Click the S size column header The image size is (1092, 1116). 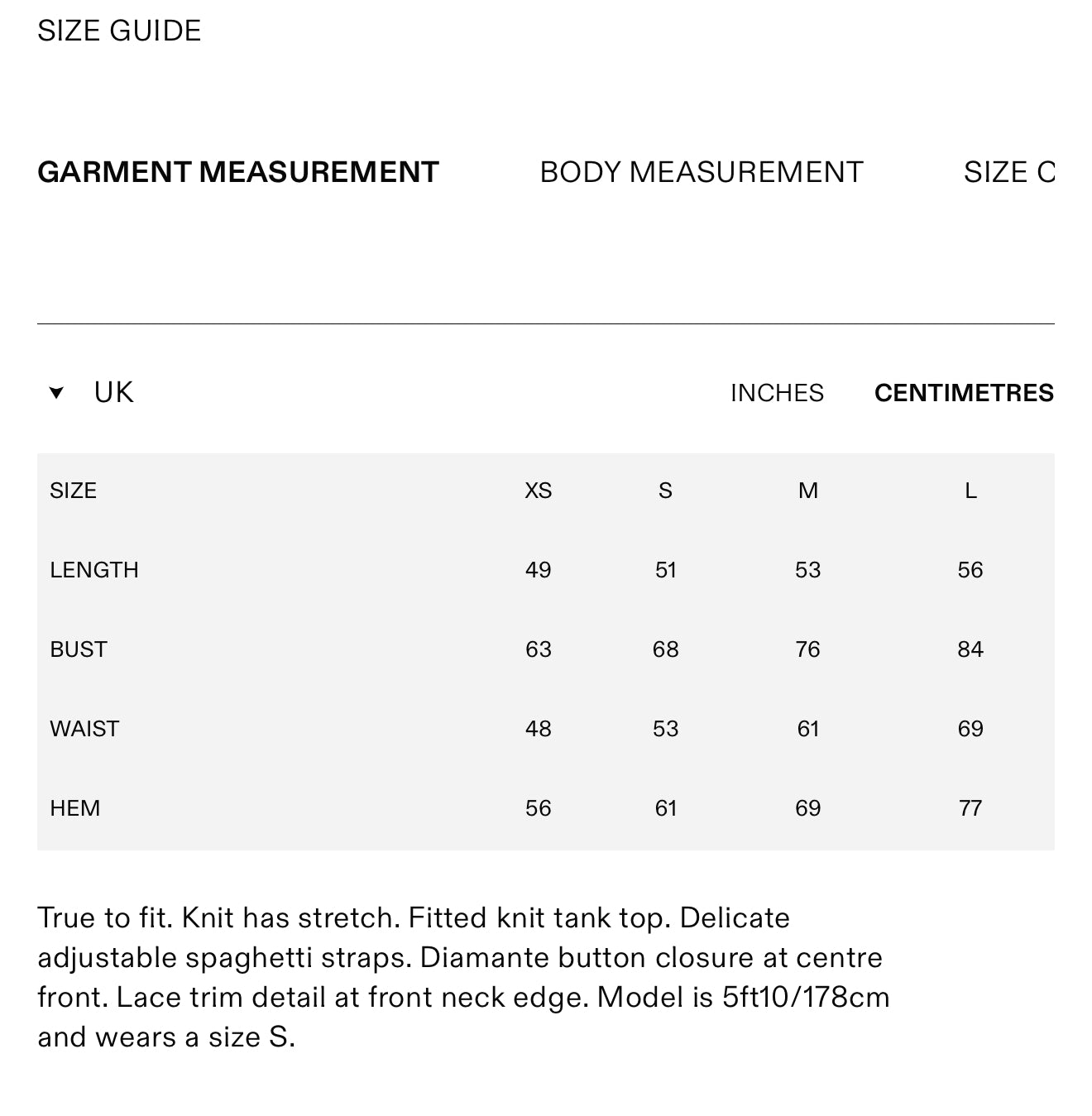[x=665, y=491]
